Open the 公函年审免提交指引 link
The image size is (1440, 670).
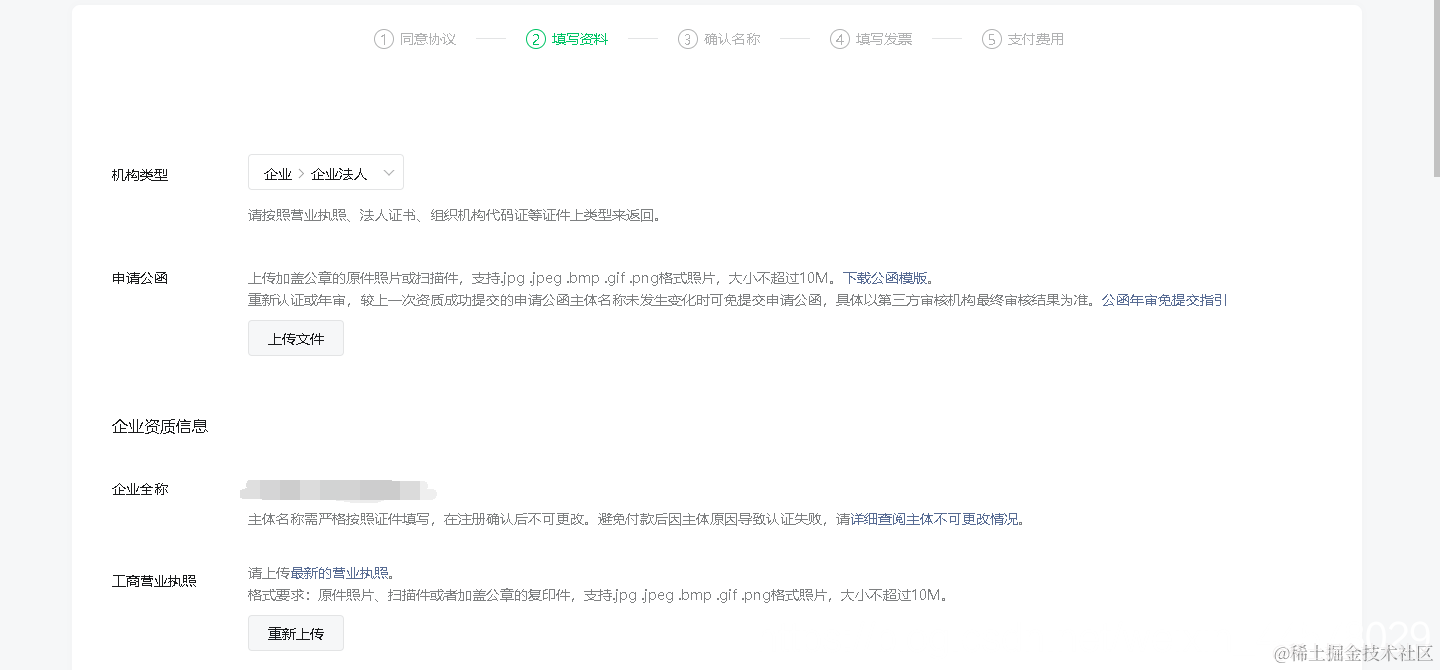[x=1164, y=299]
